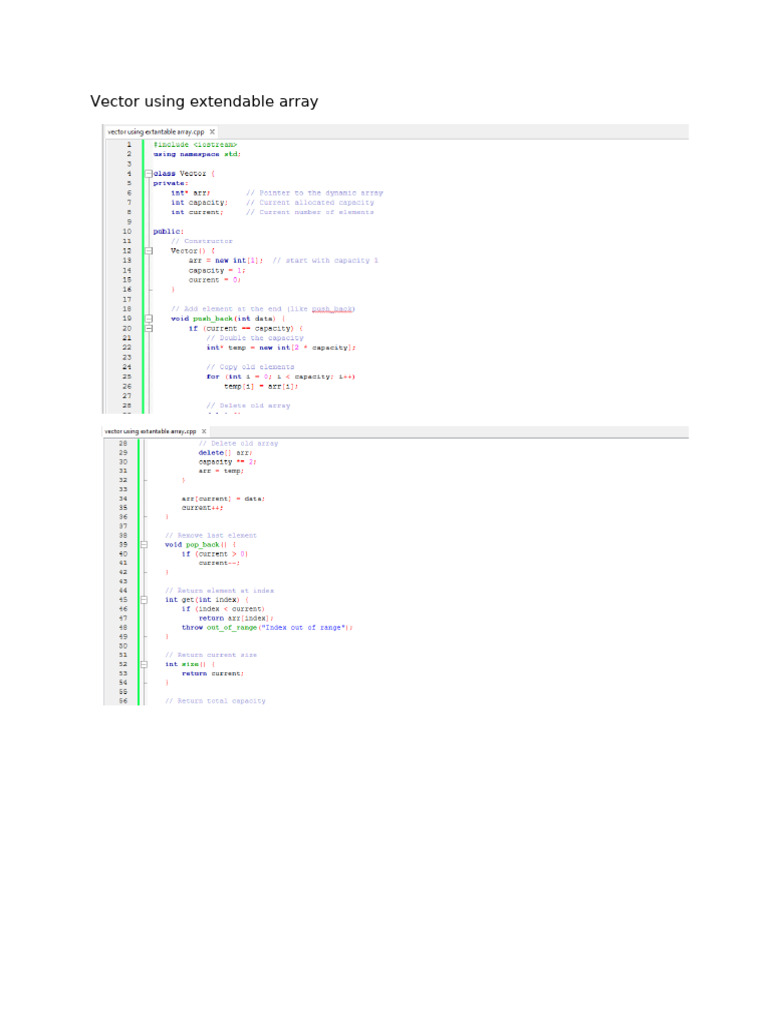
Task: Collapse the class Vector fold marker
Action: [149, 174]
